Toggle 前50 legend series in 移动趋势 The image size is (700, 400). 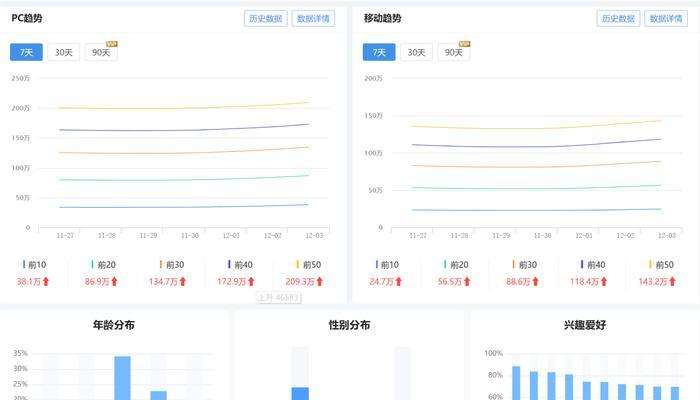tap(661, 265)
